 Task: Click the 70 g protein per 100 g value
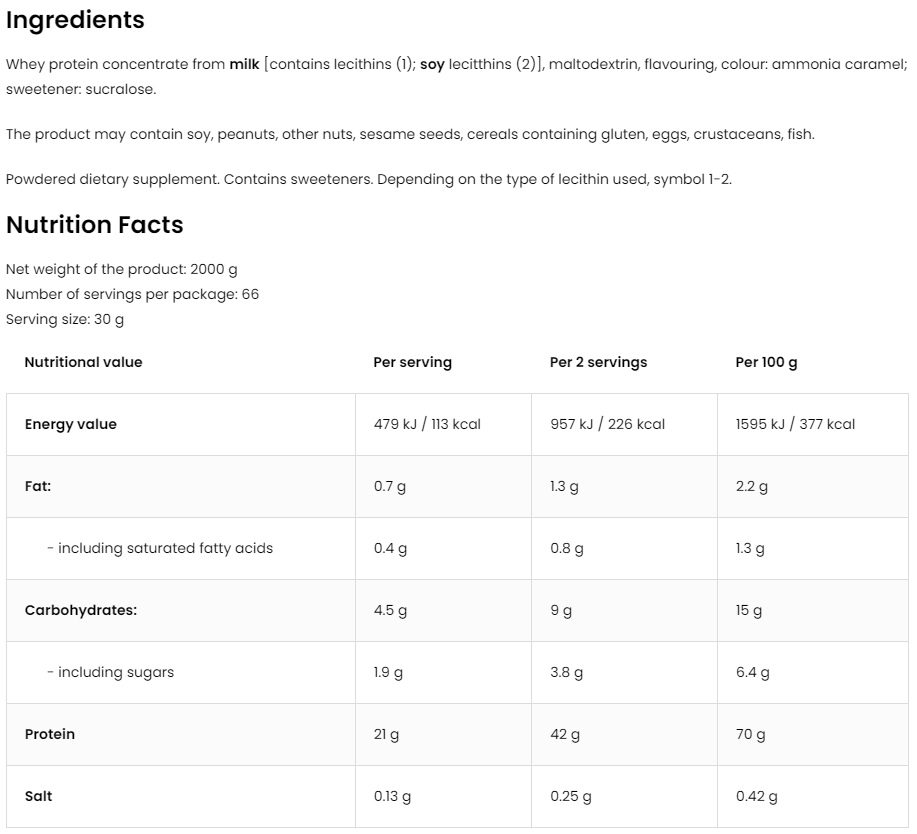tap(750, 734)
